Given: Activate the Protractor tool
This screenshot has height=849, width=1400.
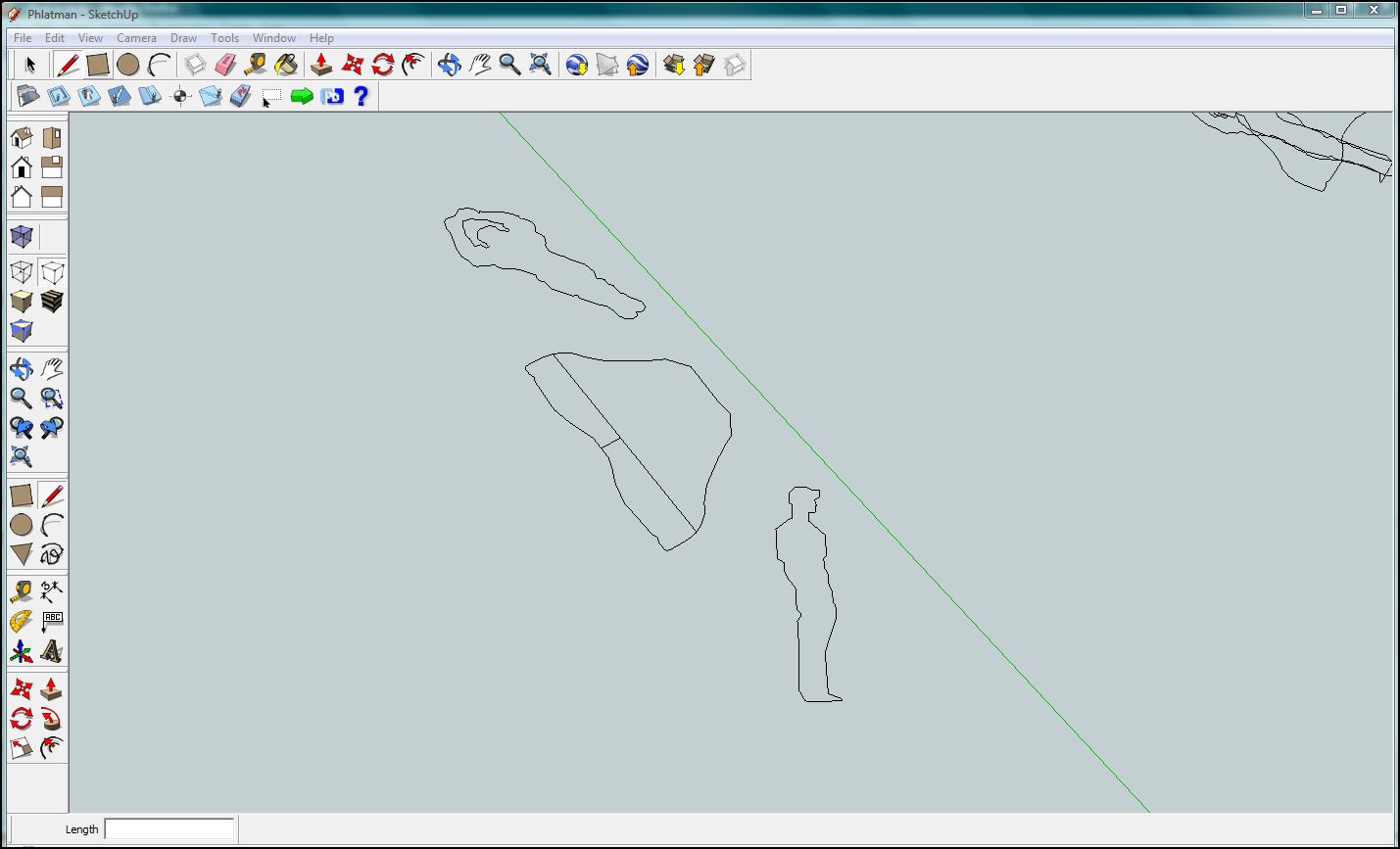Looking at the screenshot, I should (x=21, y=621).
